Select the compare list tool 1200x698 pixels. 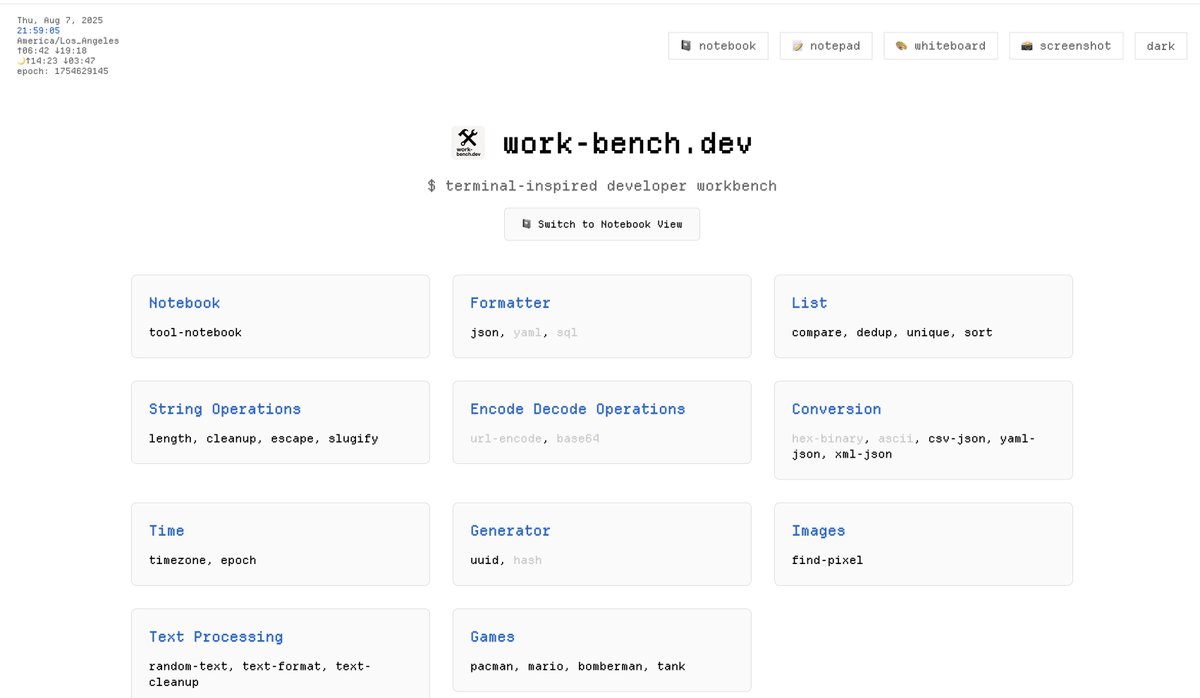tap(816, 332)
